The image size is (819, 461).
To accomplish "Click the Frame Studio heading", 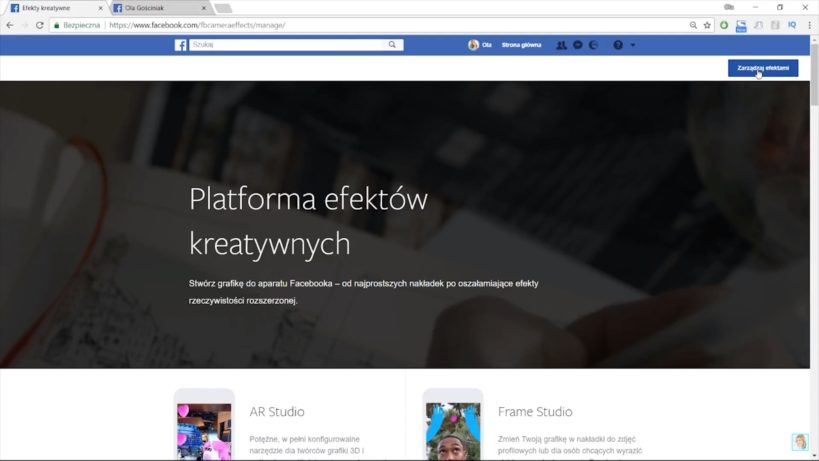I will [535, 411].
